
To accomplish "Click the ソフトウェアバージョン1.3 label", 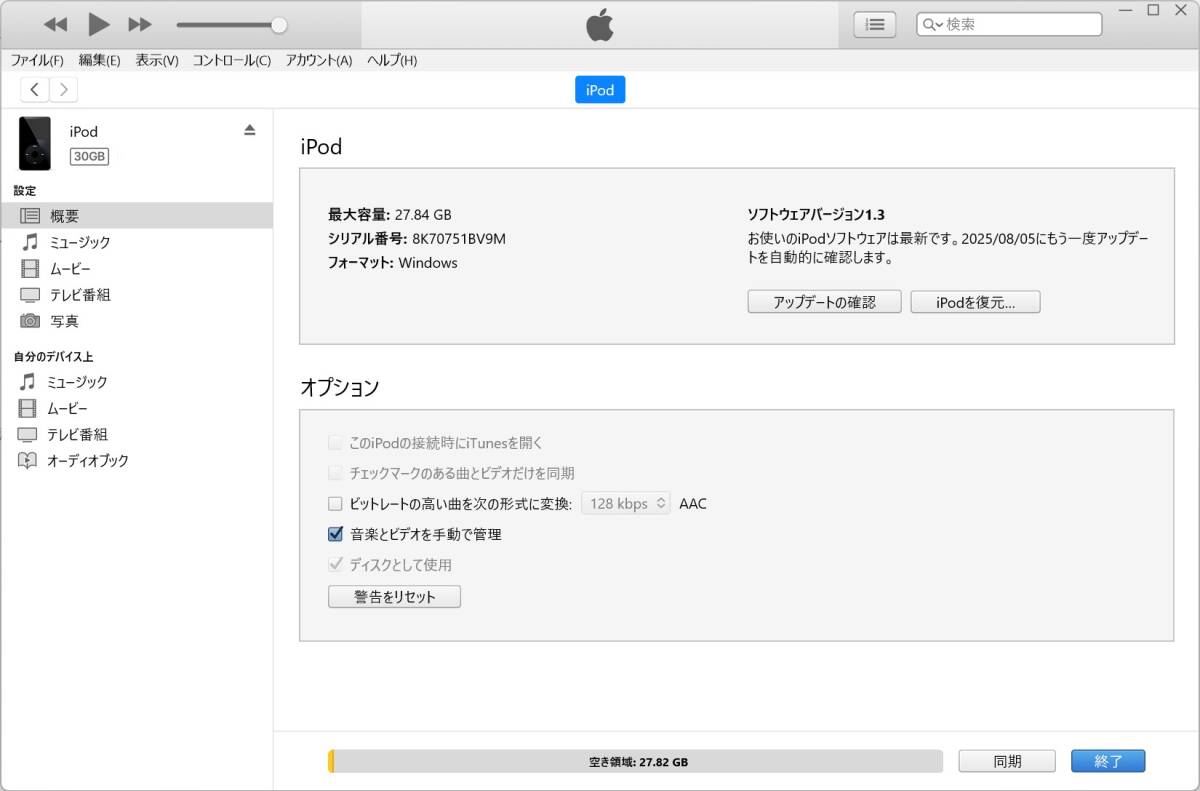I will (x=816, y=214).
